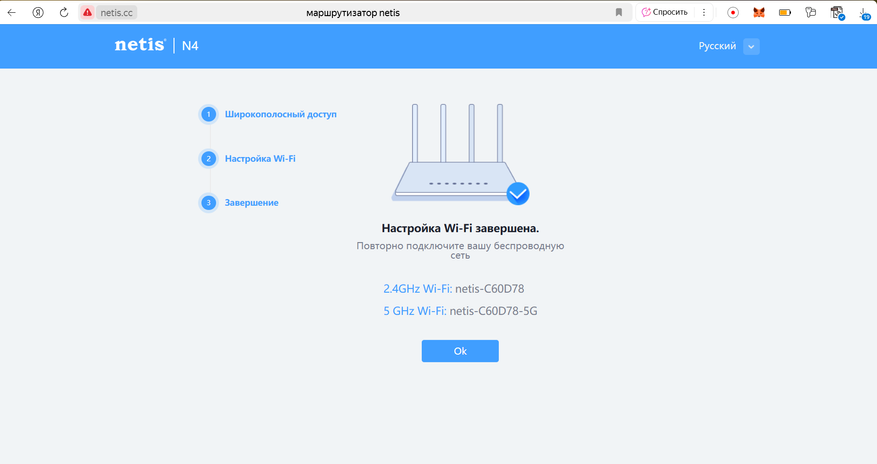Go to Настройка Wi-Fi step

[260, 159]
